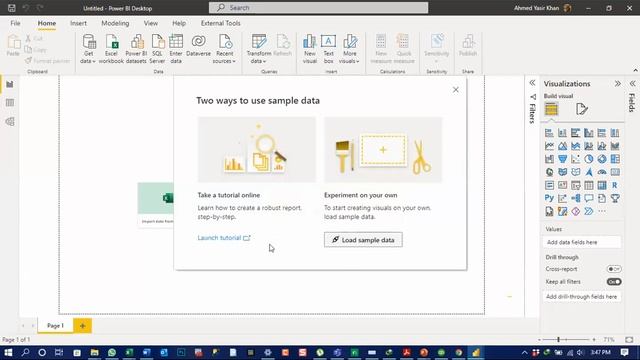The height and width of the screenshot is (360, 640).
Task: Open More visuals dropdown
Action: tap(349, 49)
